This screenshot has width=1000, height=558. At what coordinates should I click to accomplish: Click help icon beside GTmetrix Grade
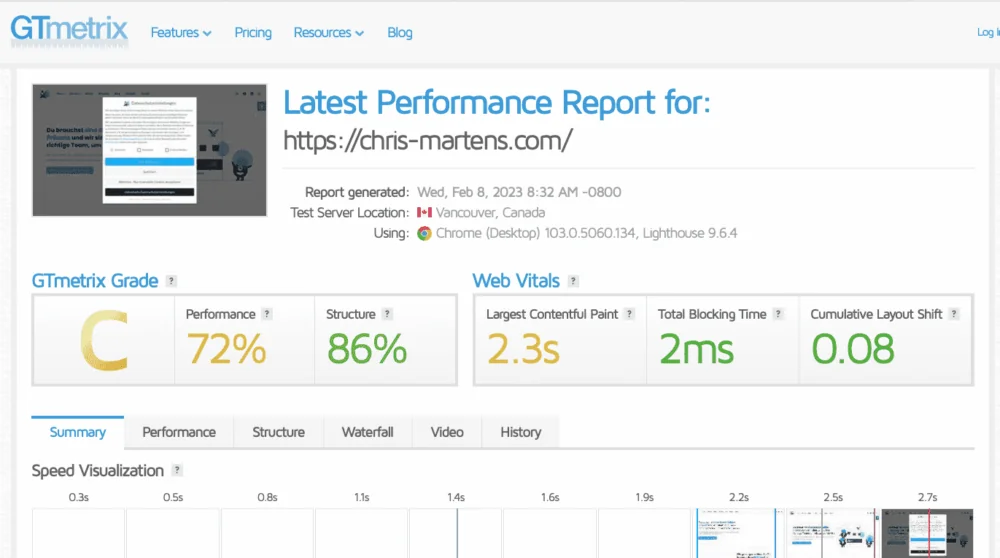click(x=172, y=281)
